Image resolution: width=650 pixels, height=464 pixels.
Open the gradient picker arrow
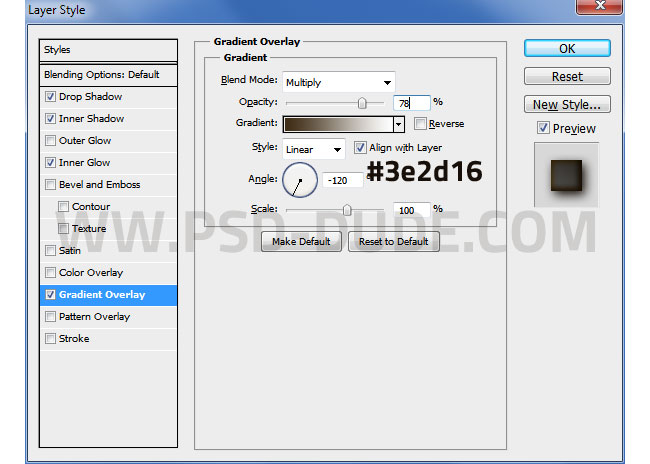[398, 124]
